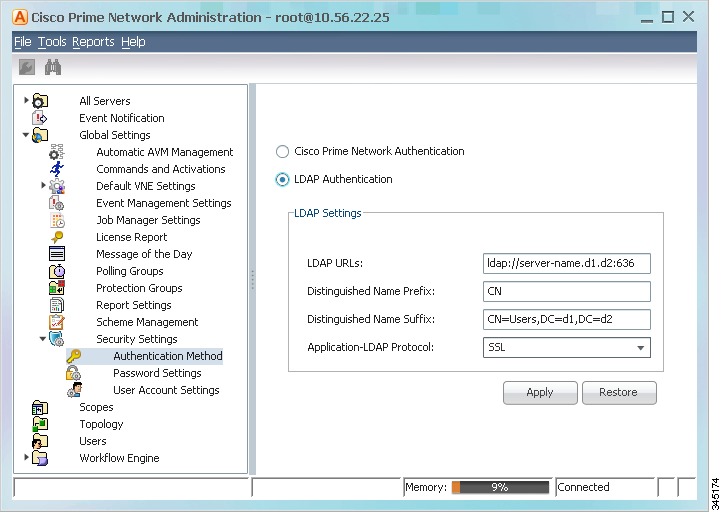Image resolution: width=721 pixels, height=512 pixels.
Task: Click the Distinguished Name Prefix field
Action: [x=566, y=292]
